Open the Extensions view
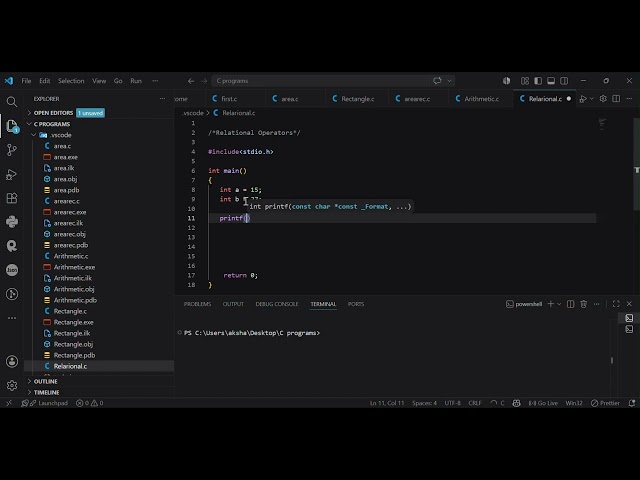 pos(12,198)
